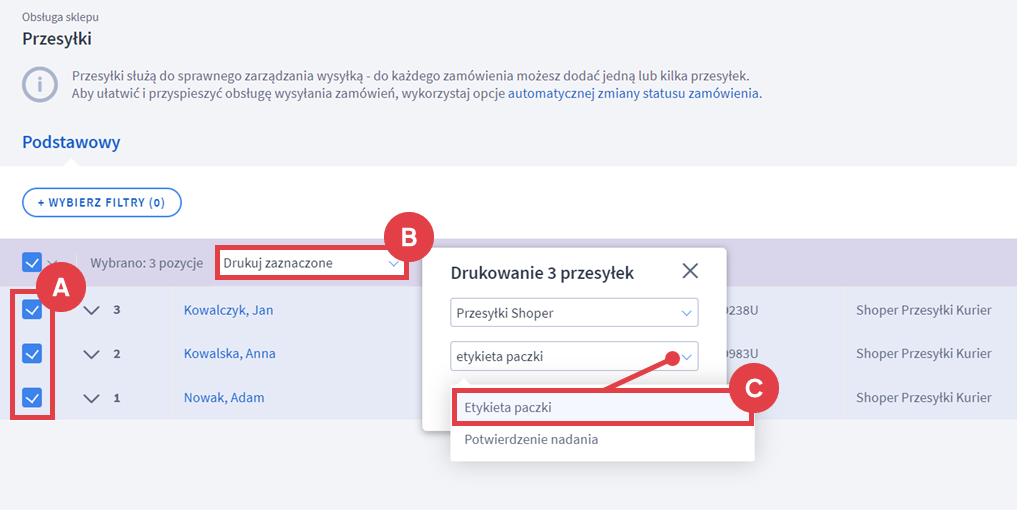Open the Drukuj zaznaczone dropdown
Viewport: 1017px width, 510px height.
coord(311,263)
